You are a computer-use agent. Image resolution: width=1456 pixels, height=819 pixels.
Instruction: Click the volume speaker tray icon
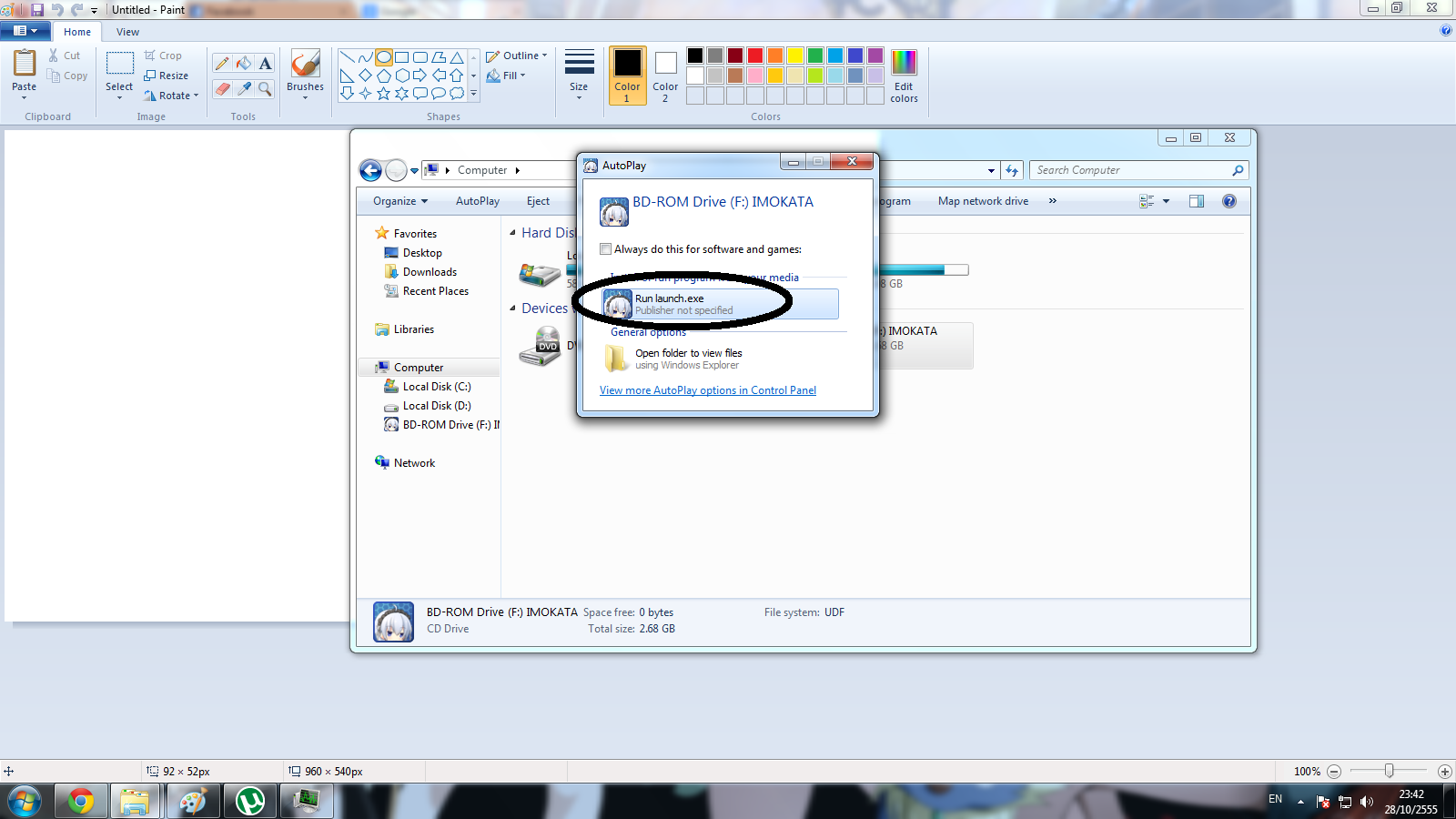[x=1366, y=802]
